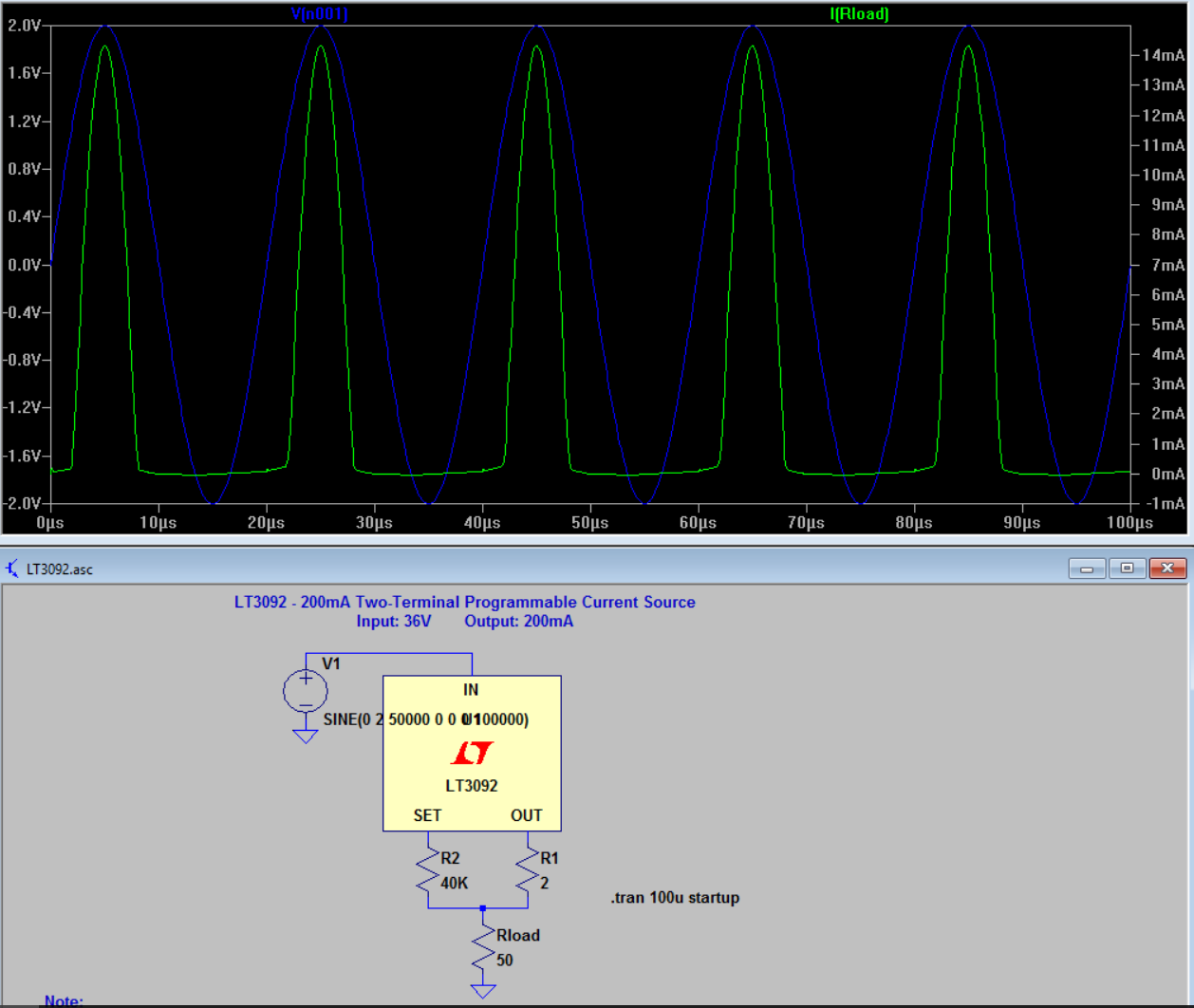Click the SET pin label

click(427, 815)
